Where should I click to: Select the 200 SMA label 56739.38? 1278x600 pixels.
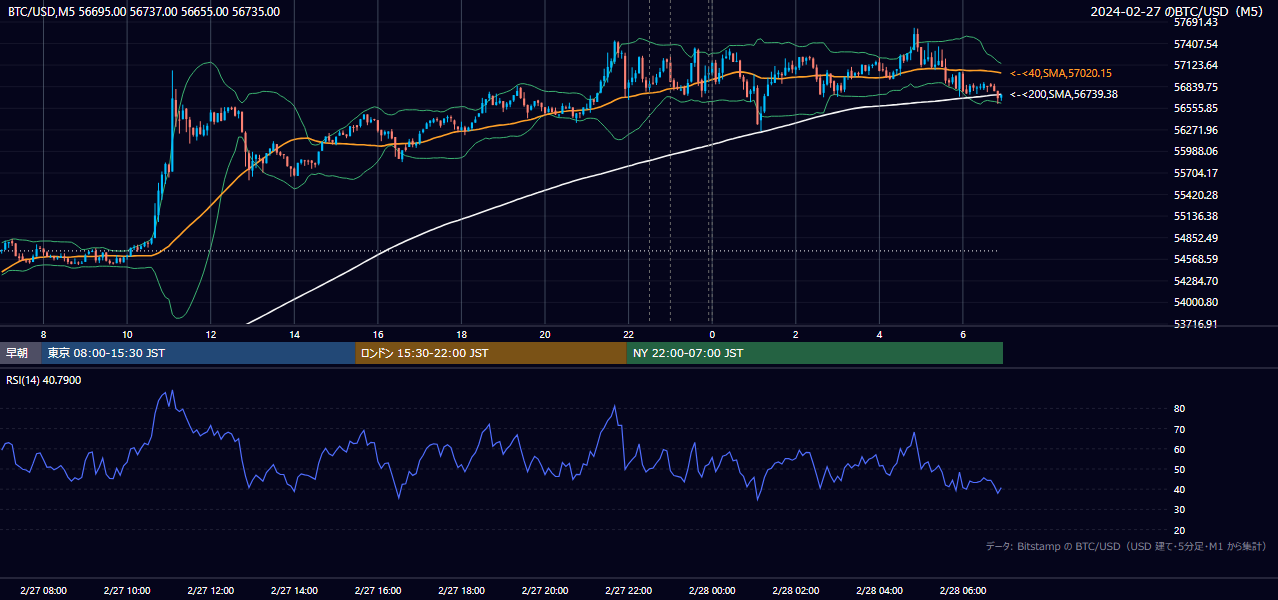[1064, 94]
